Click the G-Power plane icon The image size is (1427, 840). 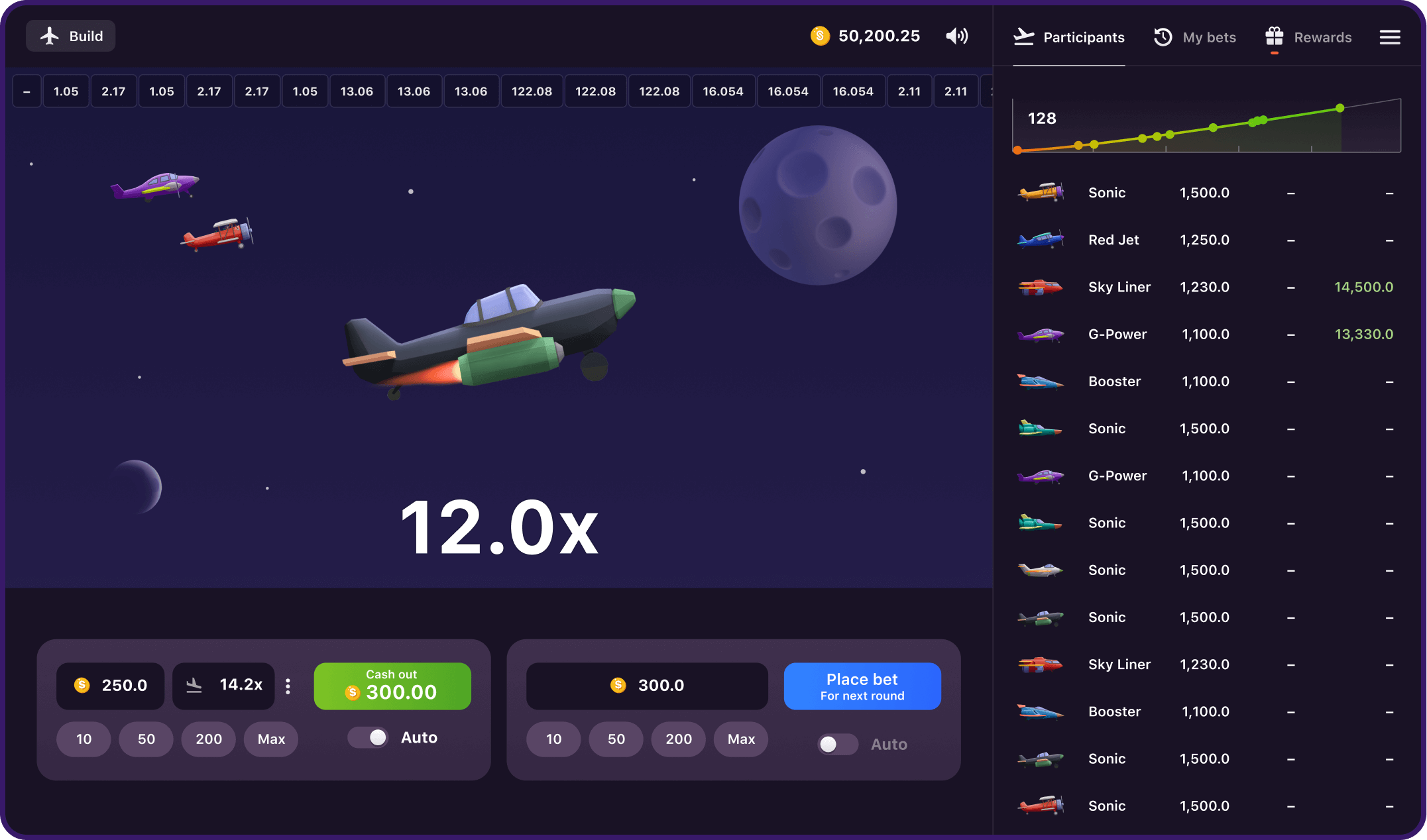pyautogui.click(x=1039, y=334)
